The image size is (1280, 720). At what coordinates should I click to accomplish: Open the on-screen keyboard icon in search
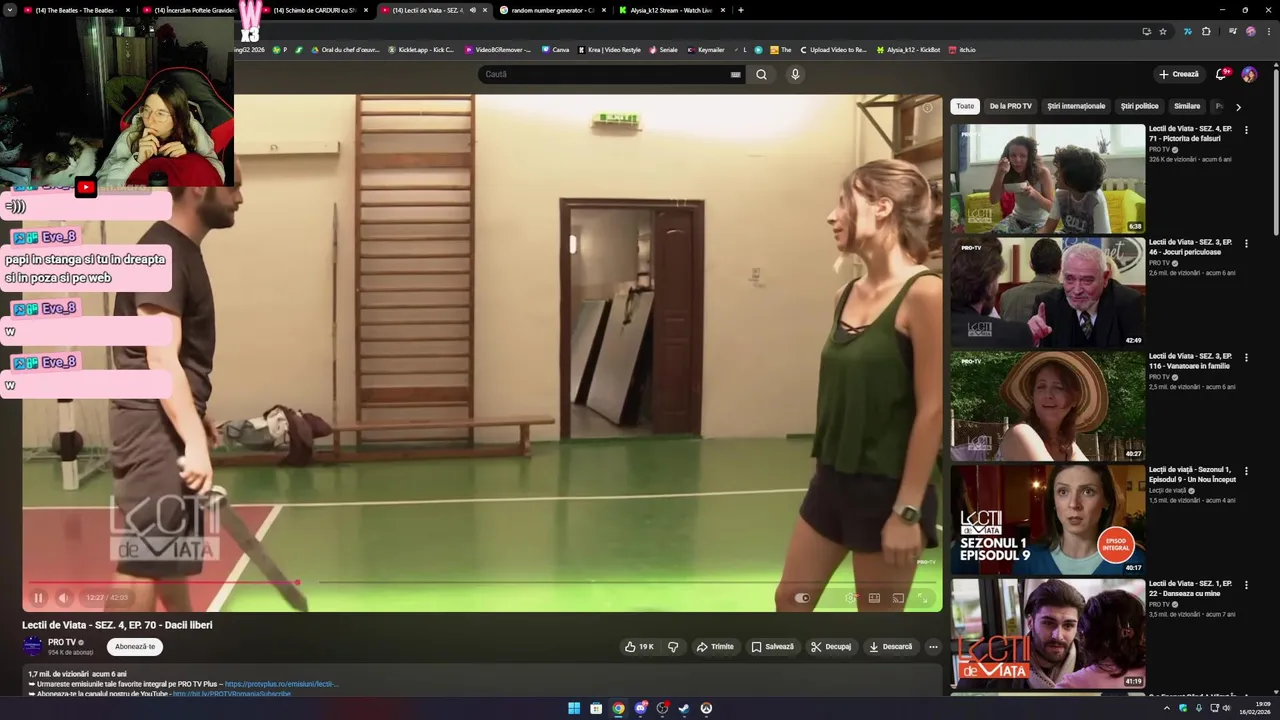pyautogui.click(x=736, y=74)
